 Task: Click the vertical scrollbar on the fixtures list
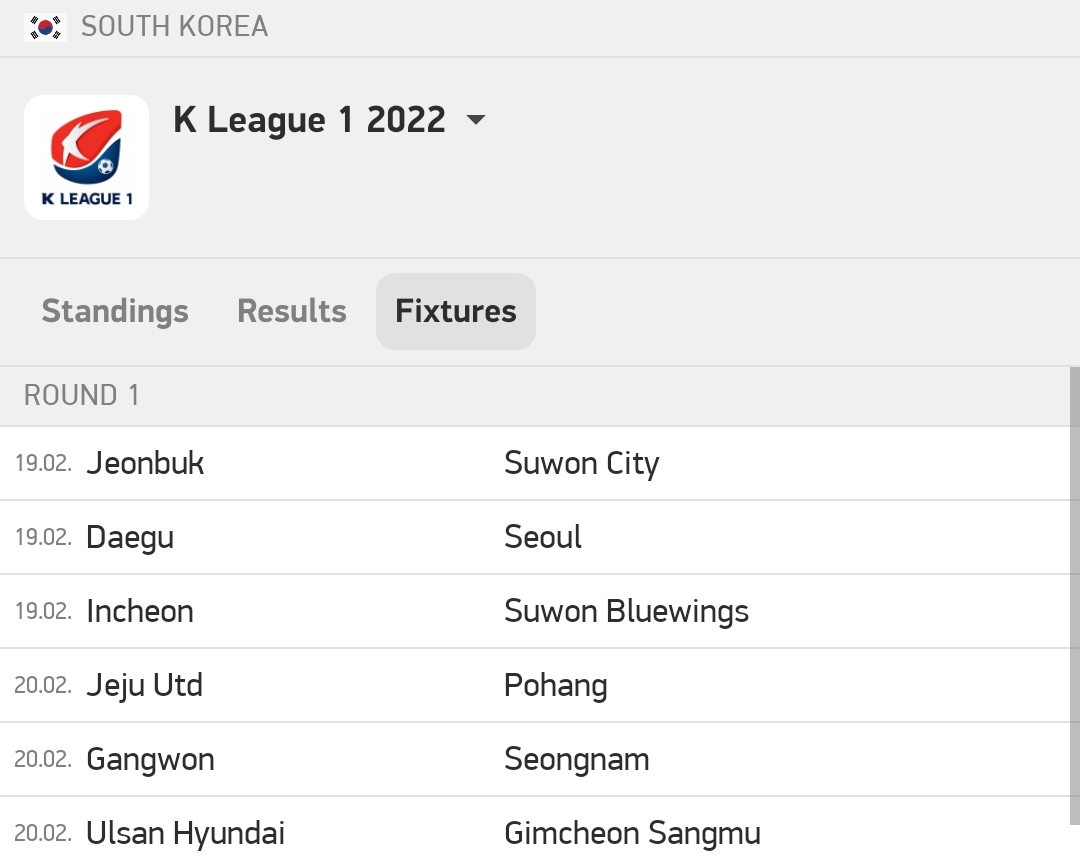pyautogui.click(x=1075, y=596)
